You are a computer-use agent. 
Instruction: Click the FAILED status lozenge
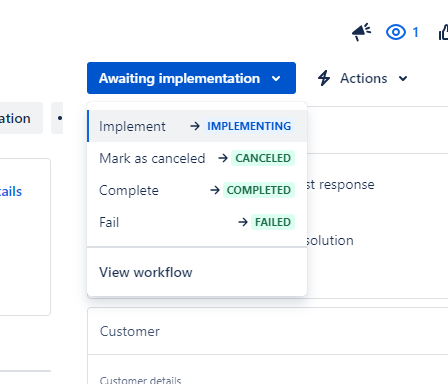(x=273, y=222)
